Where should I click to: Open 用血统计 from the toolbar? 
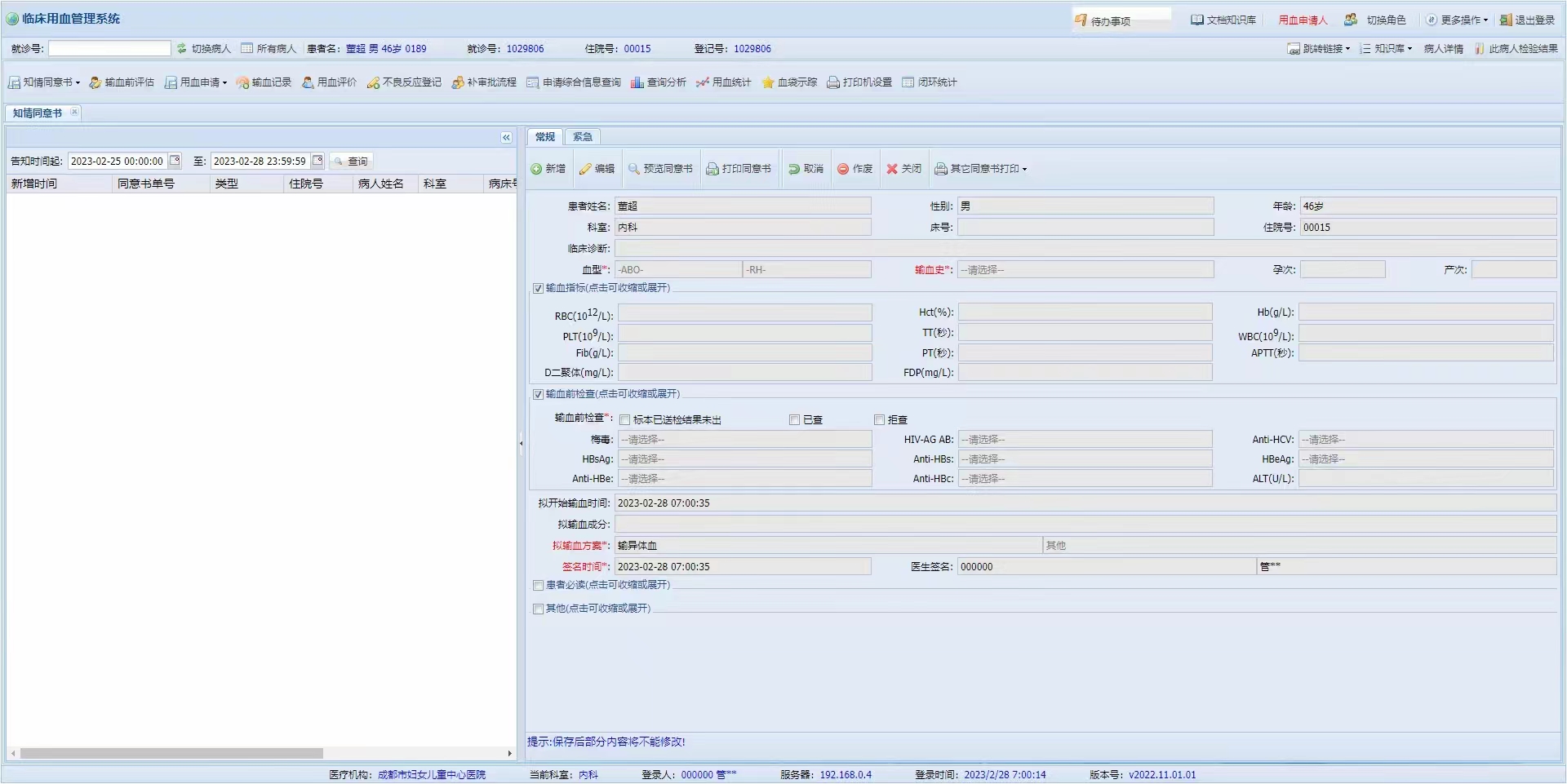point(723,82)
